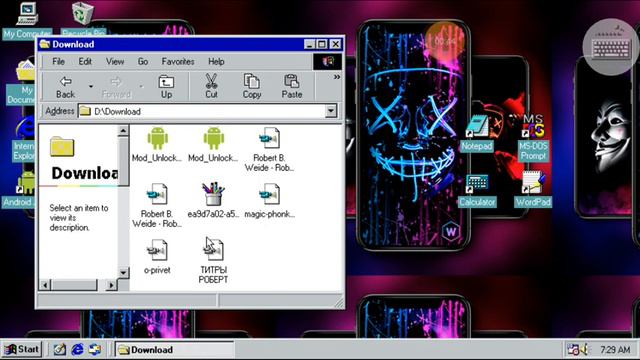Image resolution: width=640 pixels, height=360 pixels.
Task: Select the o-privet file
Action: pyautogui.click(x=157, y=256)
